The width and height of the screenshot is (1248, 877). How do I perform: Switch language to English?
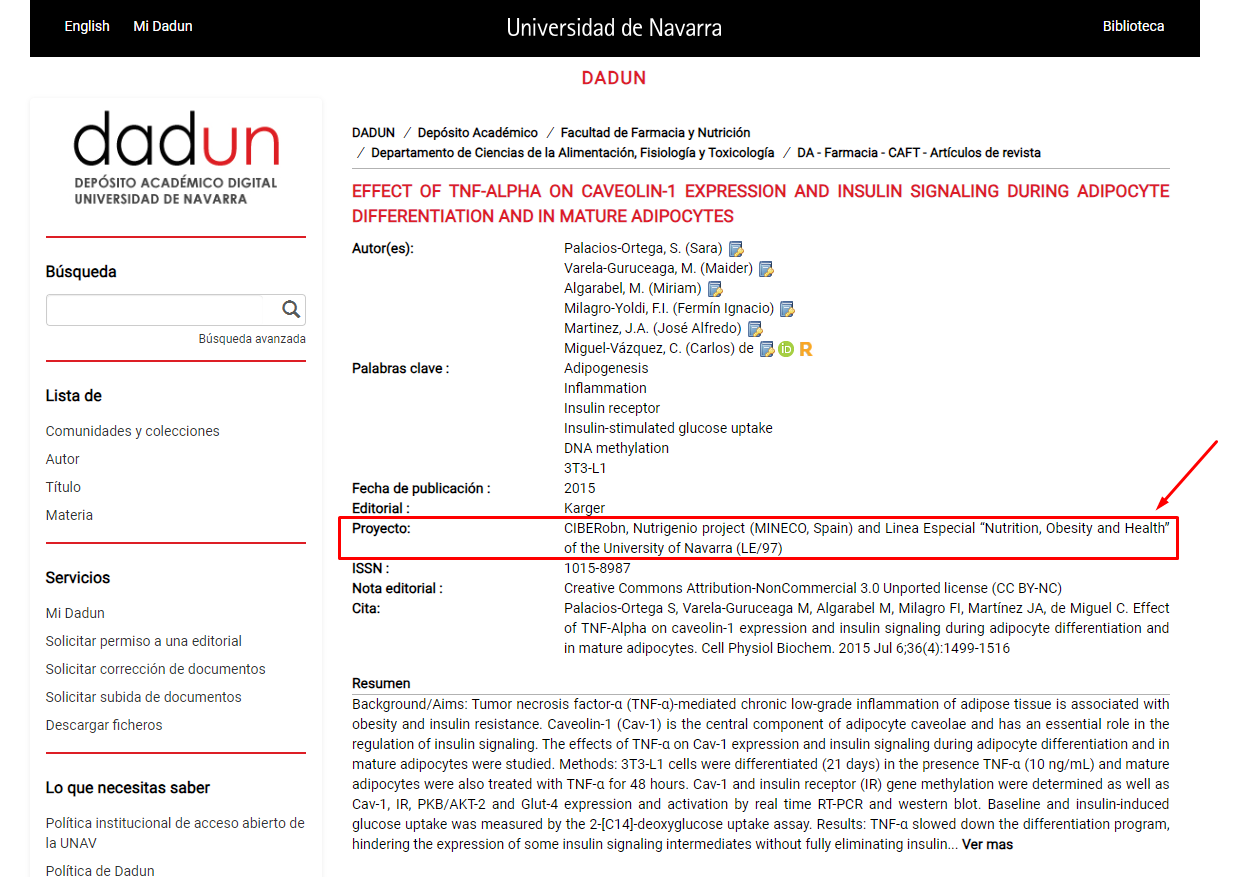coord(87,26)
